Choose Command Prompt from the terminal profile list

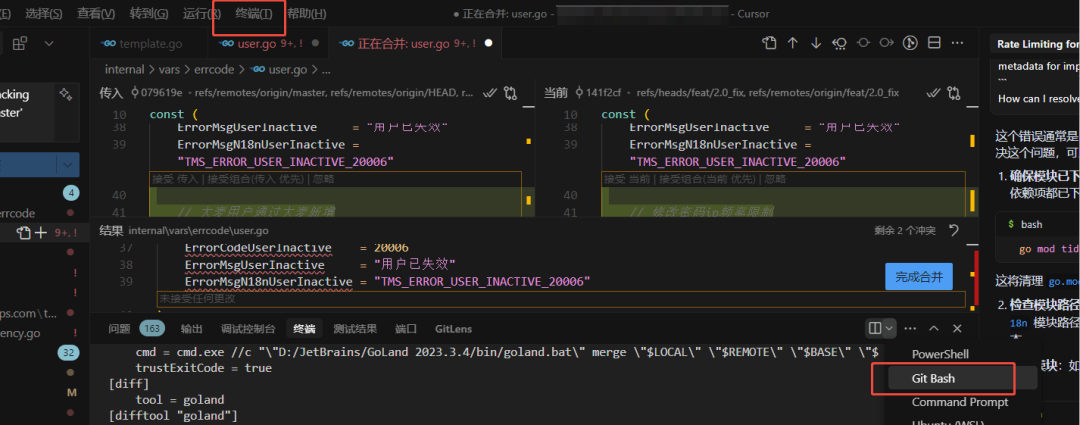(x=959, y=402)
